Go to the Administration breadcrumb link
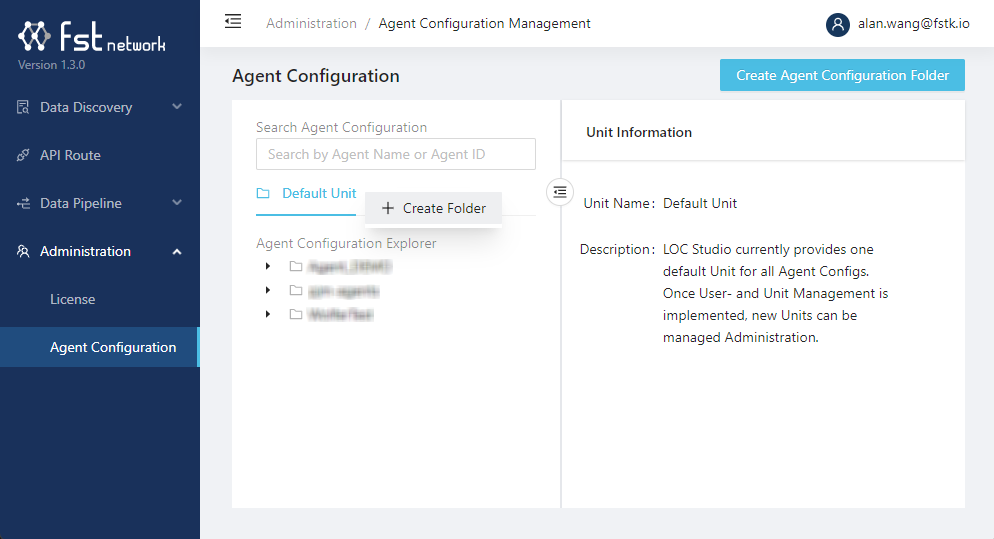The width and height of the screenshot is (994, 539). [x=311, y=23]
